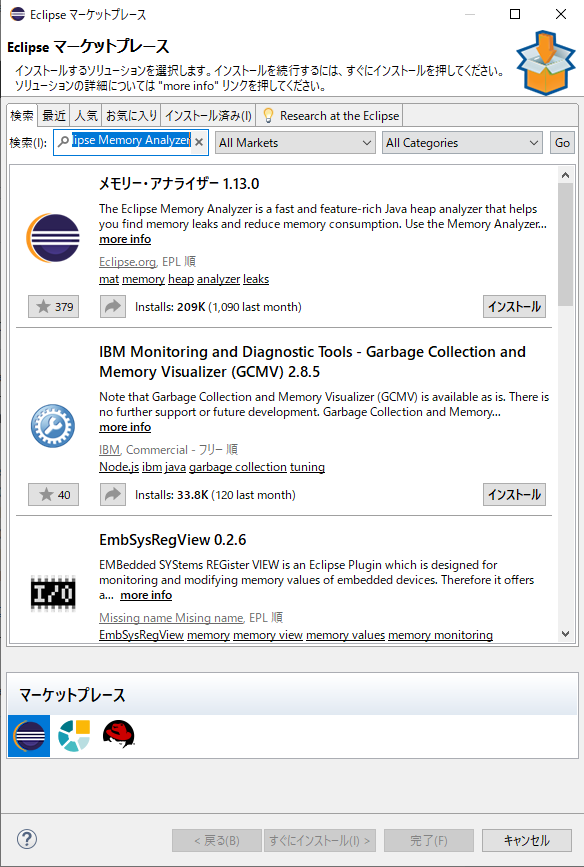This screenshot has width=584, height=867.
Task: Open the All Markets dropdown
Action: tap(294, 143)
